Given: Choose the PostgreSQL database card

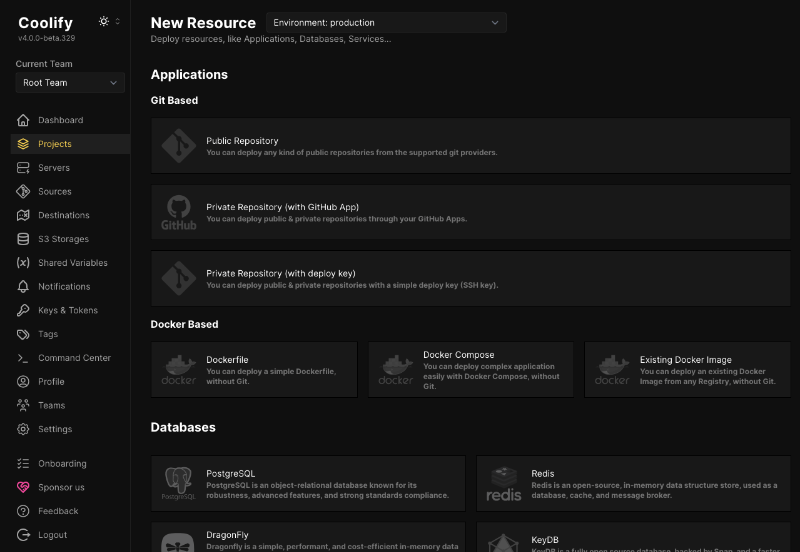Looking at the screenshot, I should [x=308, y=484].
